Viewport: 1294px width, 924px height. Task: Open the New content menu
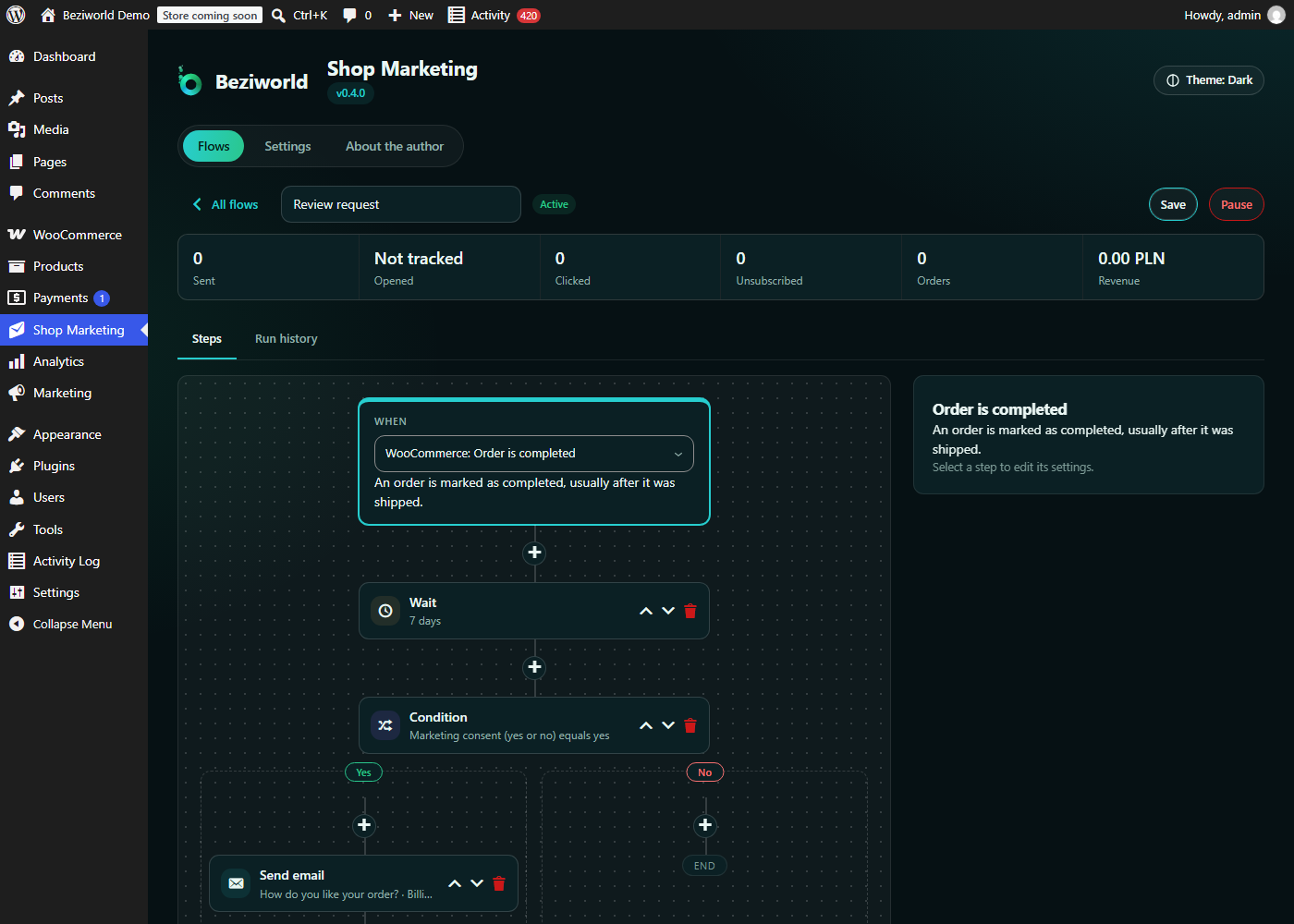tap(410, 15)
